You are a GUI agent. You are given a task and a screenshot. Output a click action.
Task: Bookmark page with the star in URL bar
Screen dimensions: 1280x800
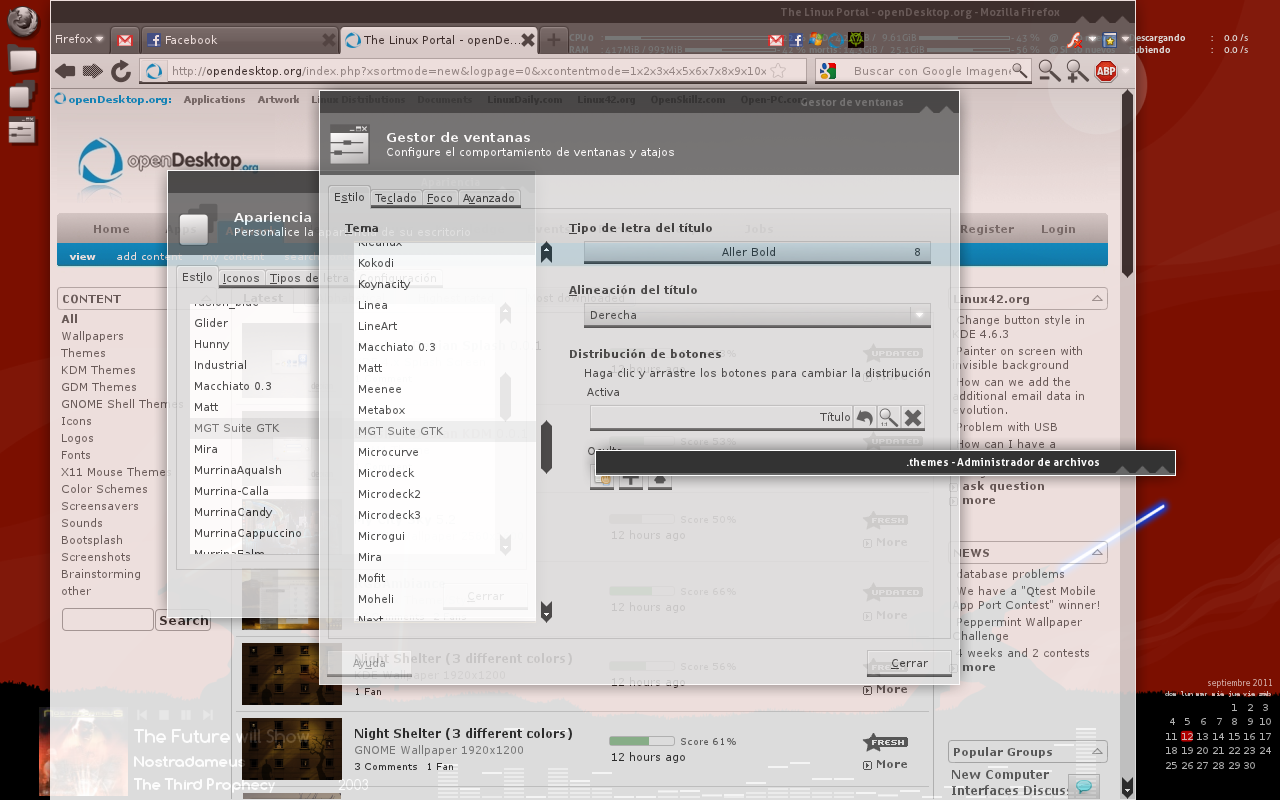pyautogui.click(x=778, y=71)
